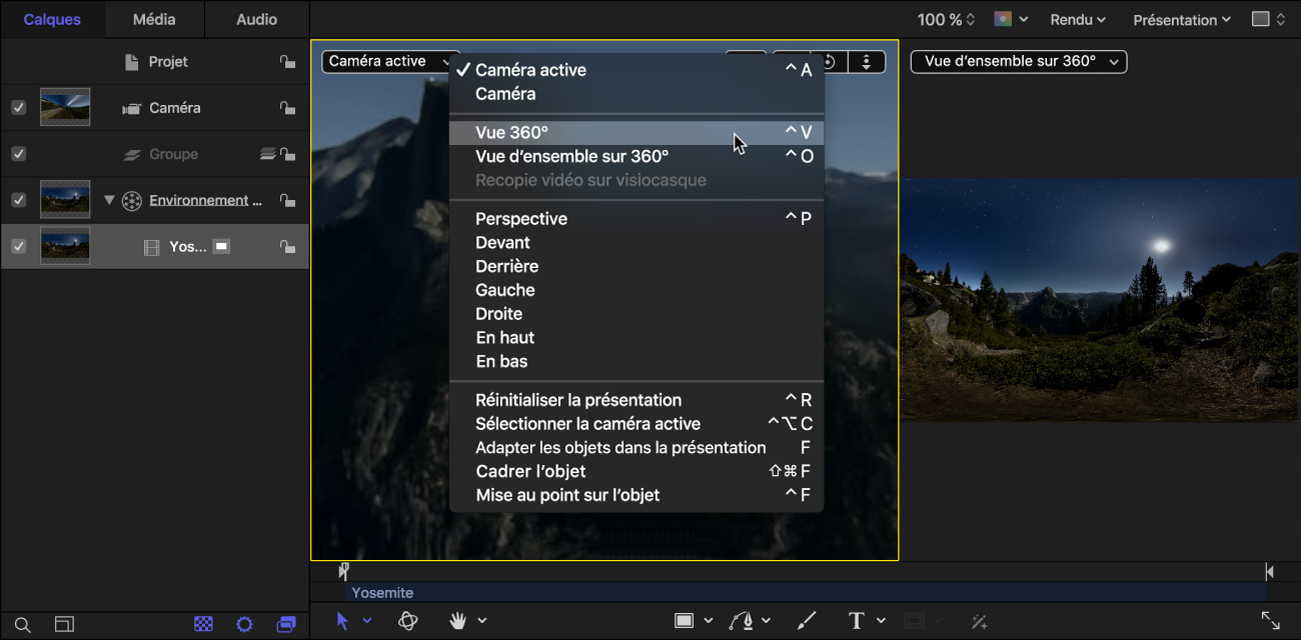Choose the Text tool
Image resolution: width=1301 pixels, height=641 pixels.
pyautogui.click(x=855, y=621)
